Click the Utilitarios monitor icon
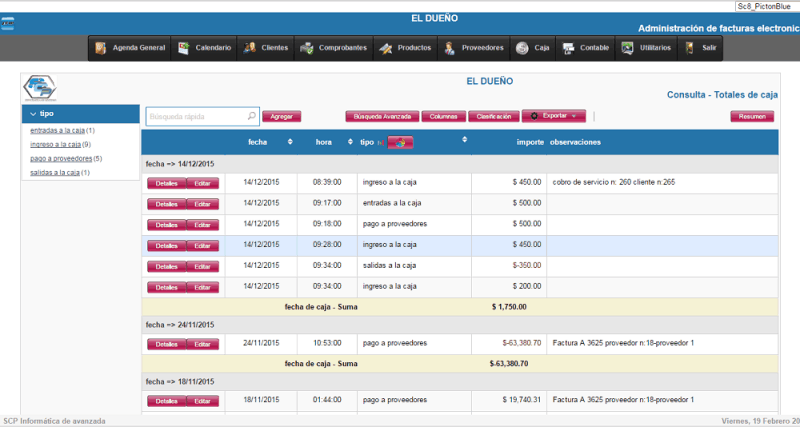Image resolution: width=800 pixels, height=427 pixels. [627, 48]
